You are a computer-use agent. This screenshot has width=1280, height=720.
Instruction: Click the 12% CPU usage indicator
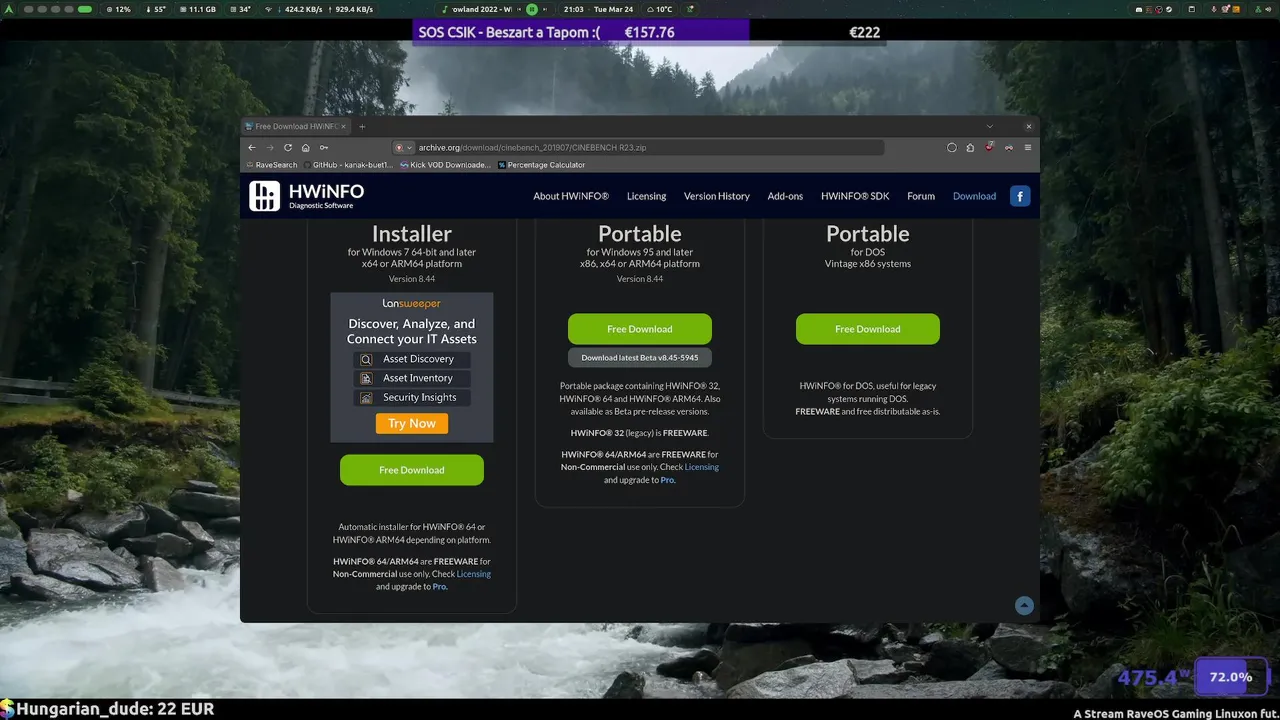click(117, 9)
